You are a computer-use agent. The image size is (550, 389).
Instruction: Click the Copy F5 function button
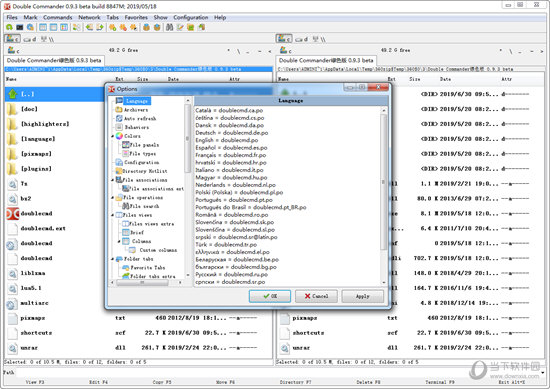point(162,382)
